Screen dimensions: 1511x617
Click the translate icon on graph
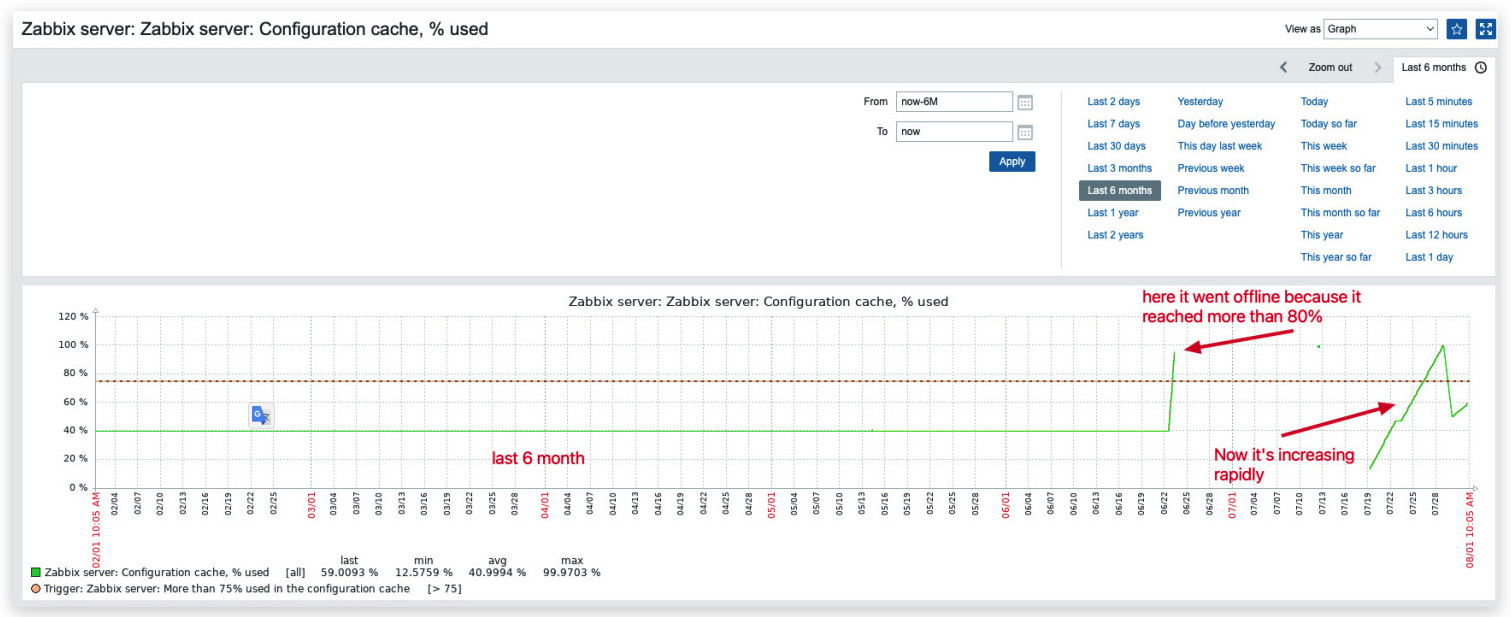261,415
